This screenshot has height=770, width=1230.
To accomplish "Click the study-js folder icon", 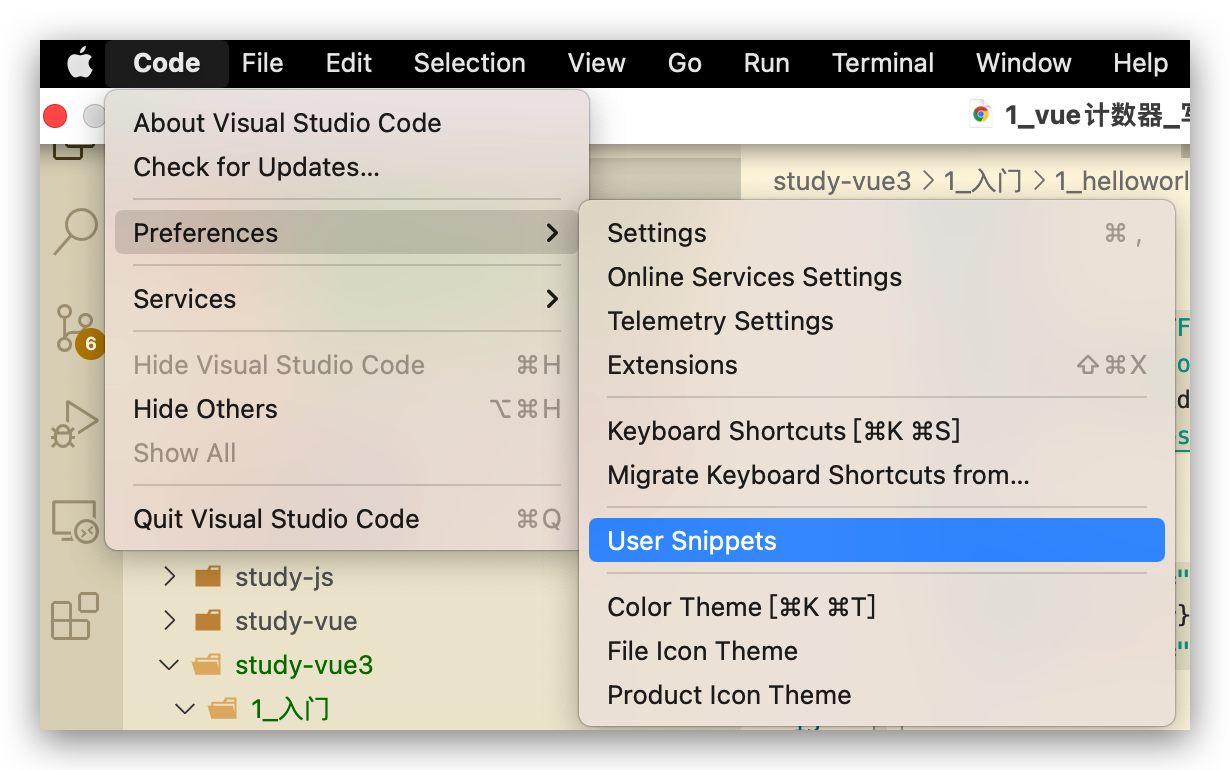I will [x=208, y=577].
